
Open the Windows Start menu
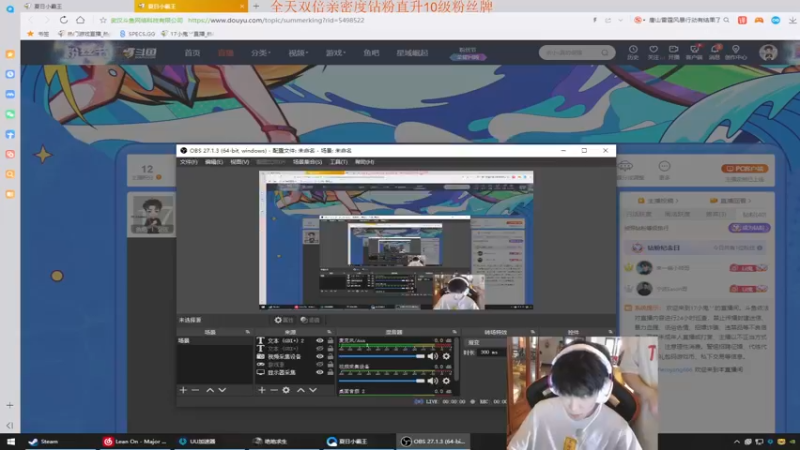click(x=11, y=441)
